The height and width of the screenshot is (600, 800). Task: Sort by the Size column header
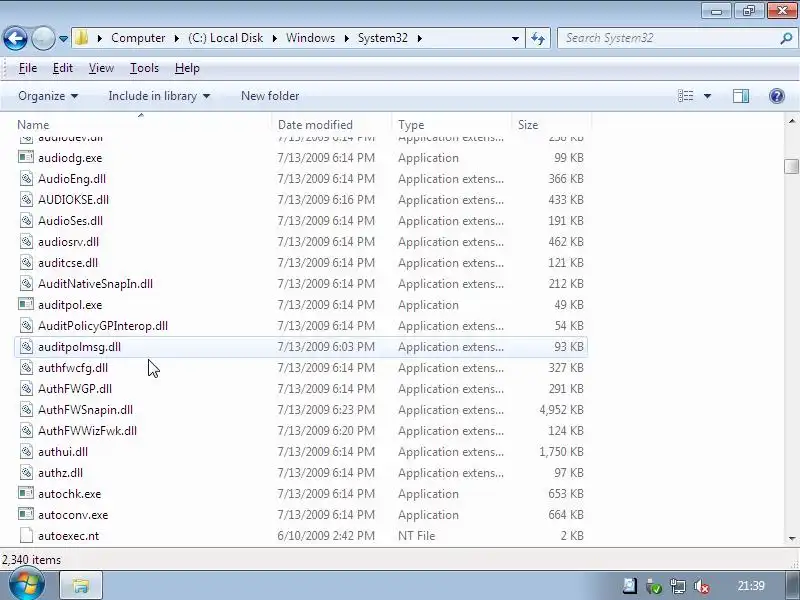pyautogui.click(x=551, y=124)
